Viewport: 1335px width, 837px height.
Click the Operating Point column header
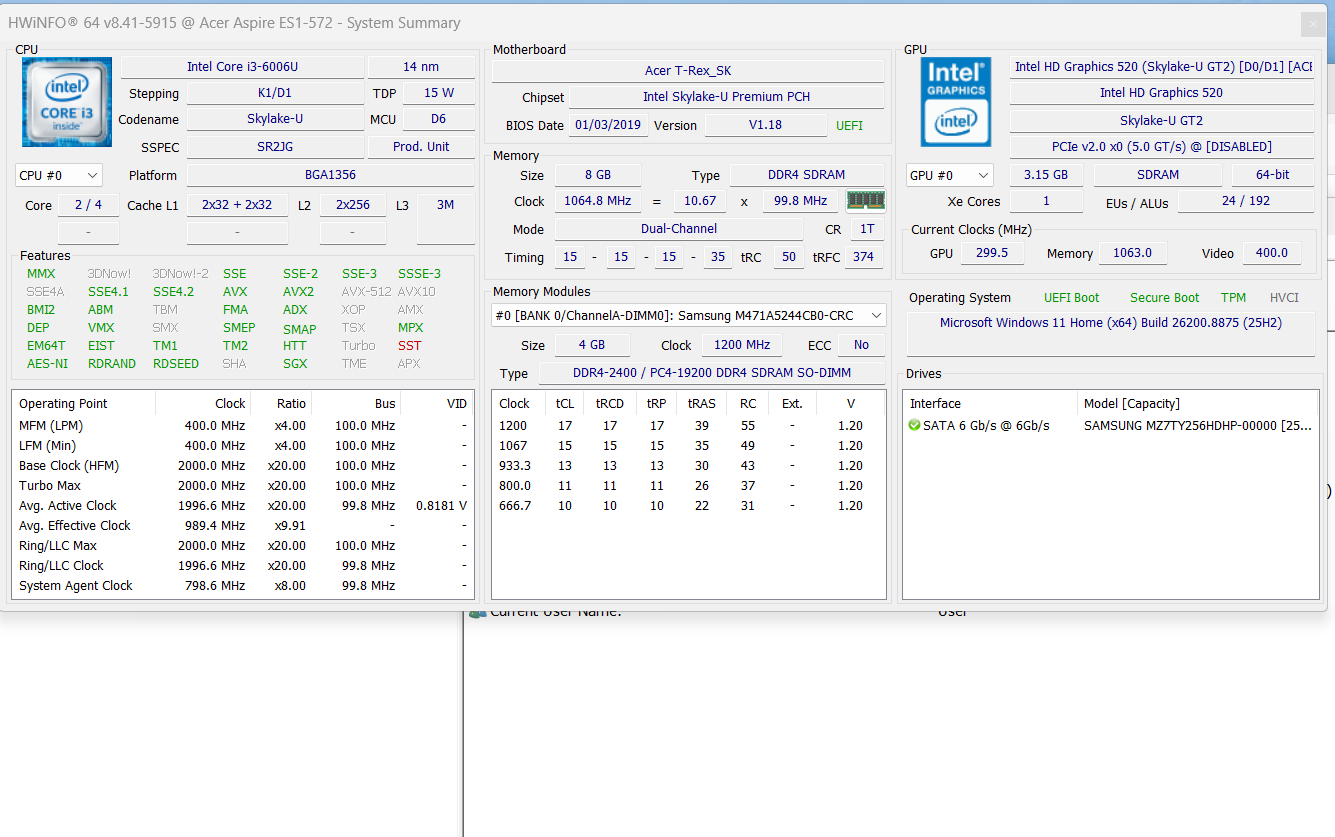tap(84, 404)
